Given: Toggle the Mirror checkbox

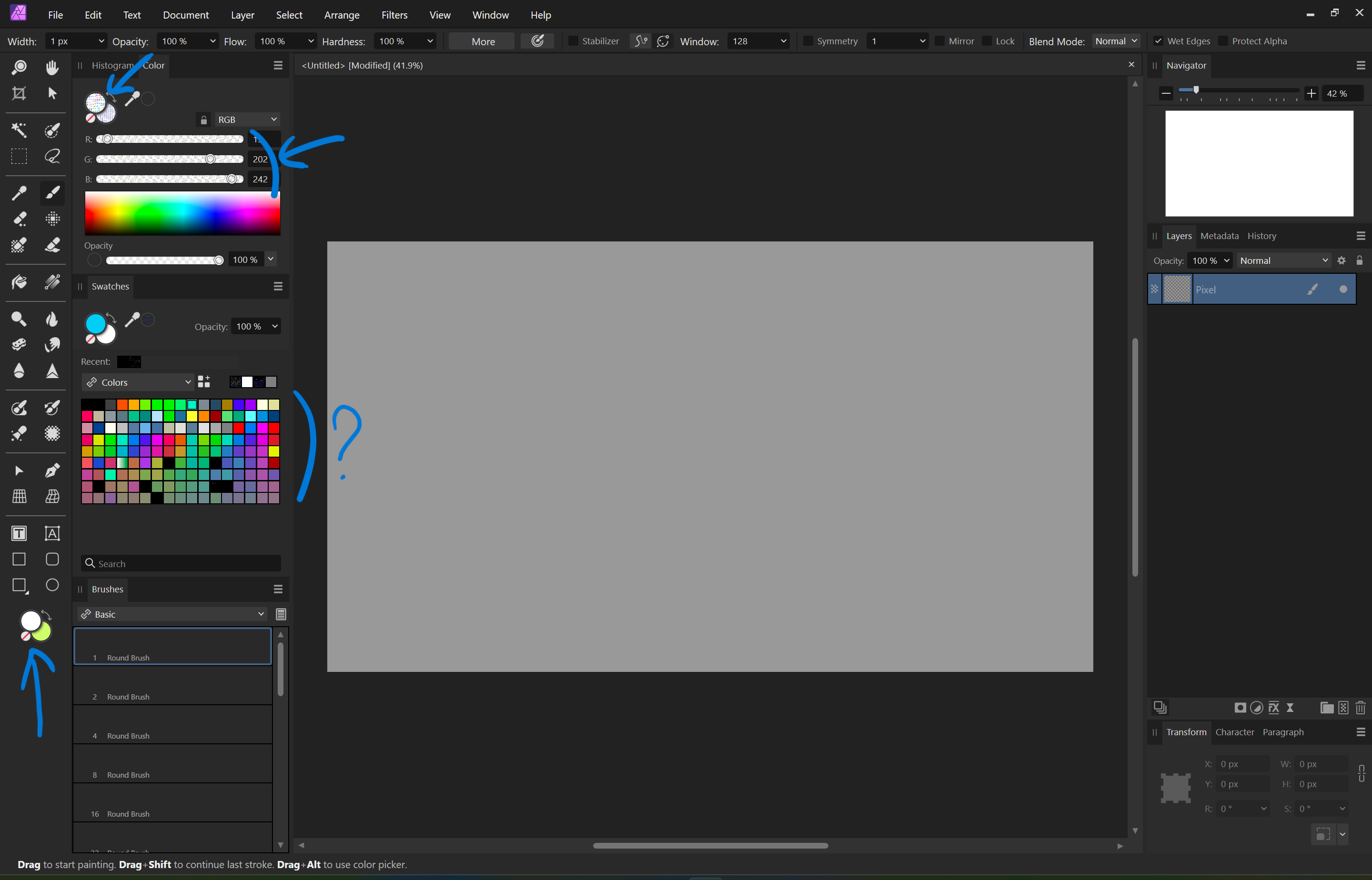Looking at the screenshot, I should (x=939, y=41).
